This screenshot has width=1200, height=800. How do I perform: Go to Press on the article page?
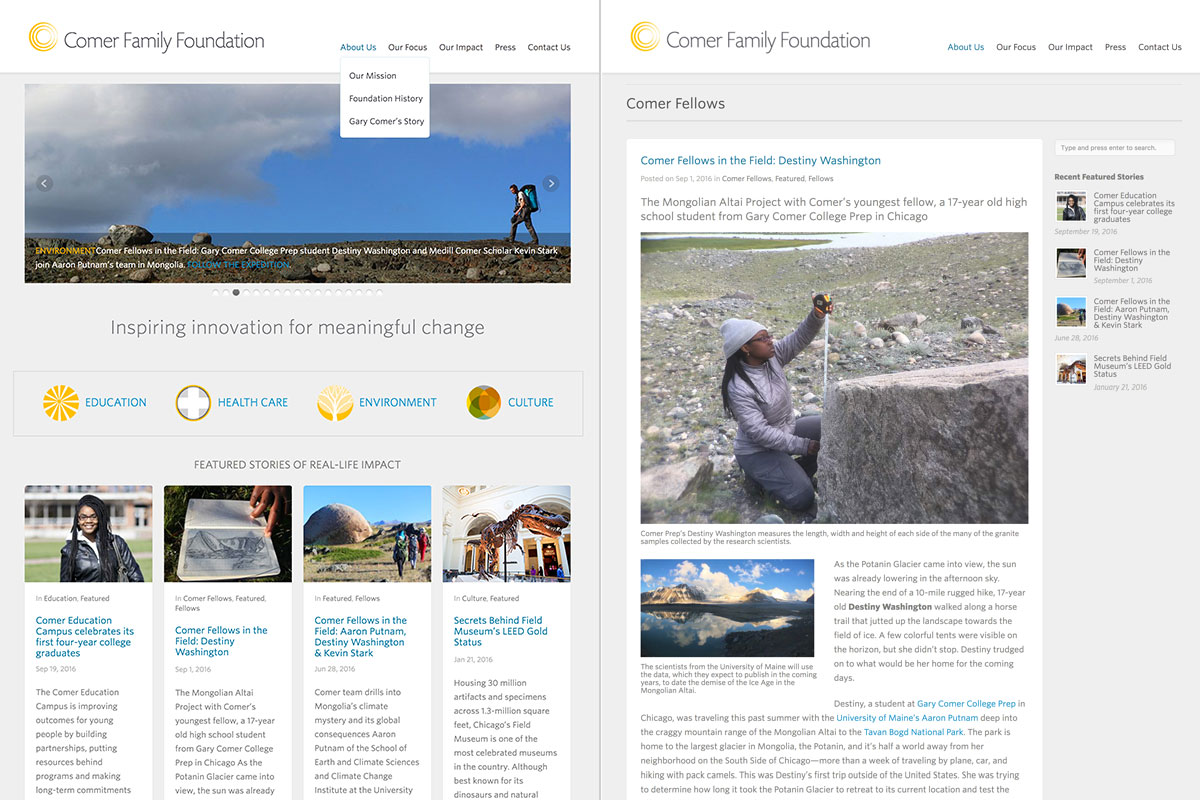(1115, 47)
